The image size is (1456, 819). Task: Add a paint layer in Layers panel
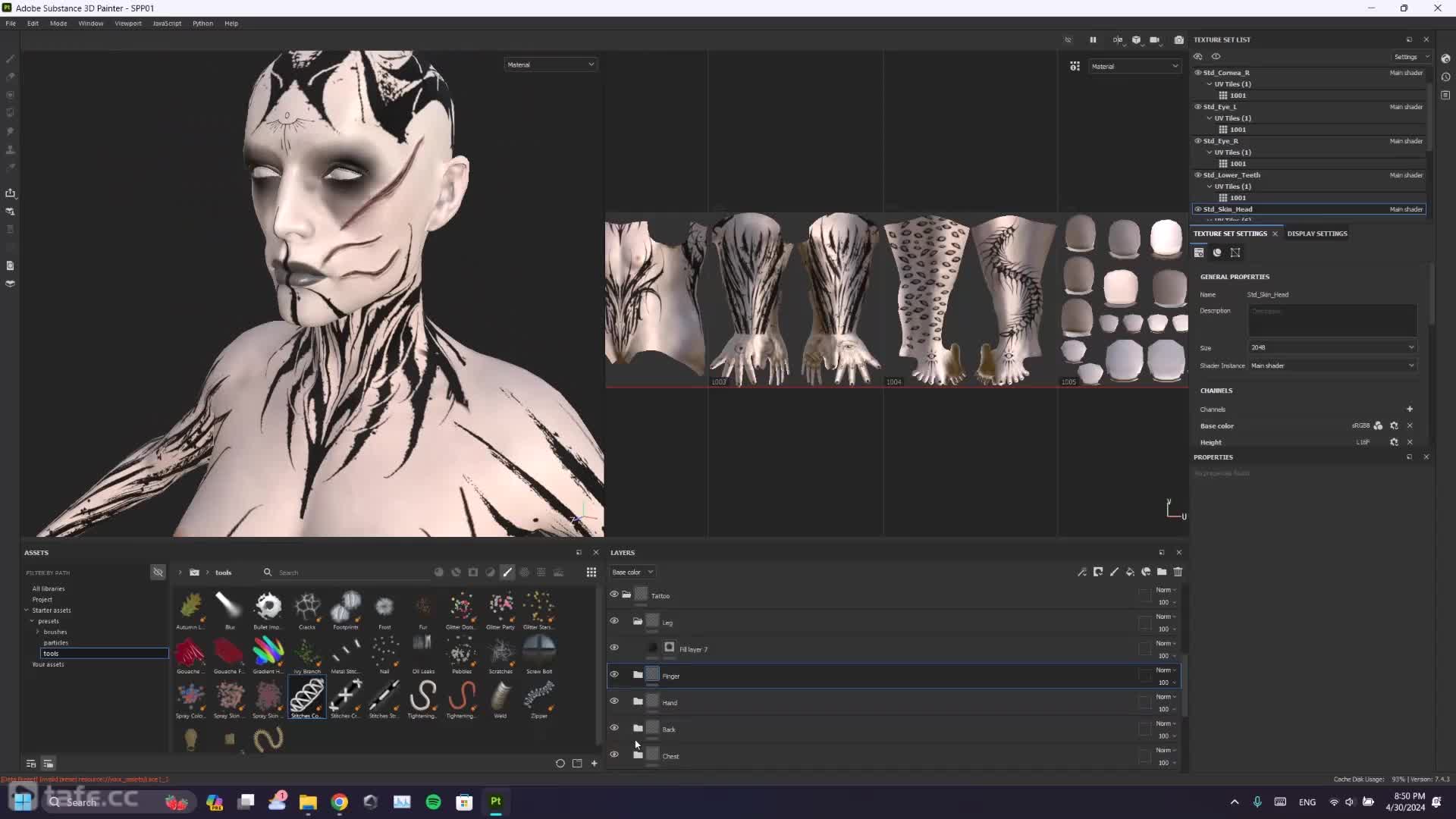pos(1114,572)
